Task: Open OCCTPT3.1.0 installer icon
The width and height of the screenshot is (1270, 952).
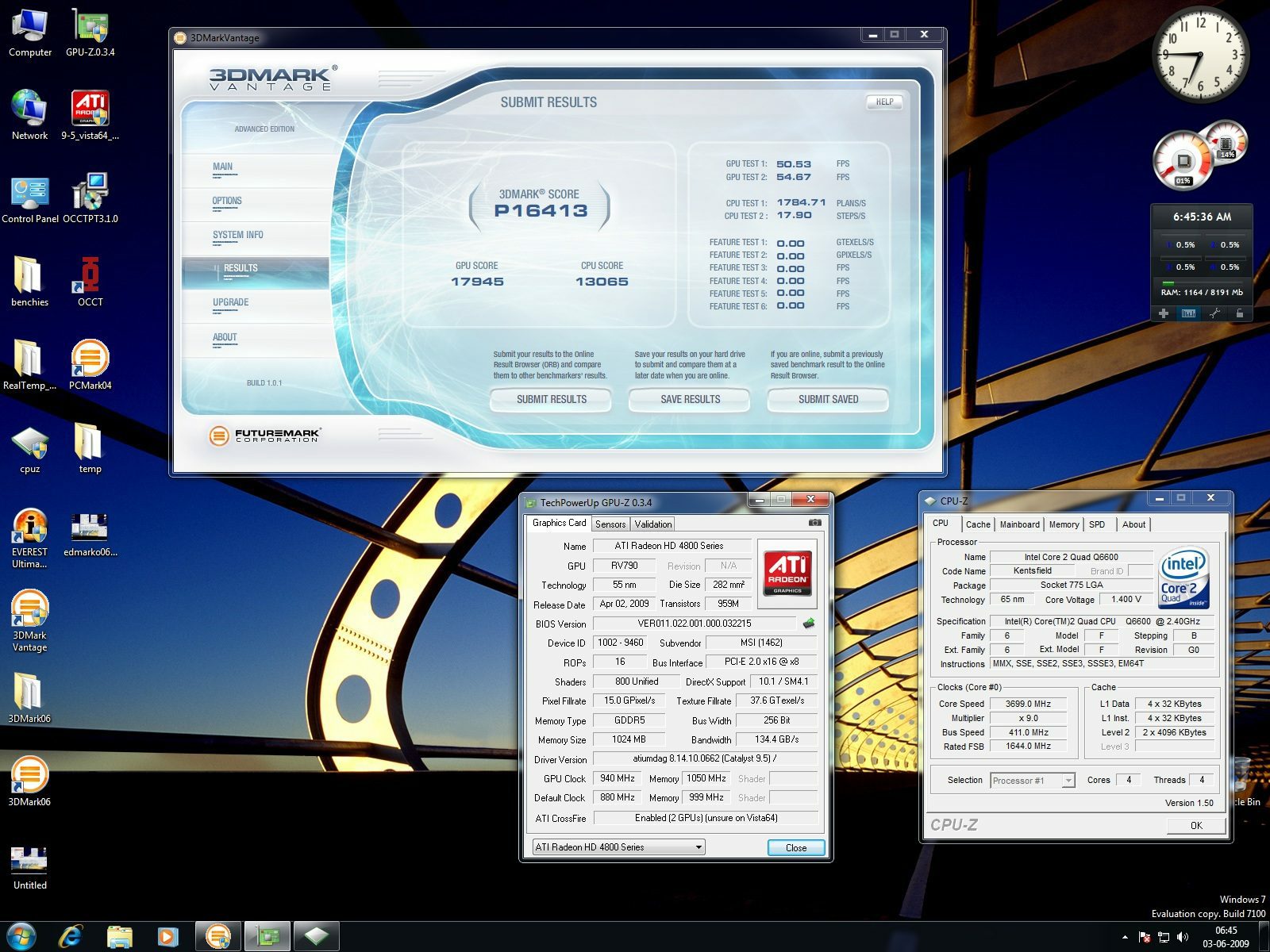Action: pyautogui.click(x=90, y=200)
